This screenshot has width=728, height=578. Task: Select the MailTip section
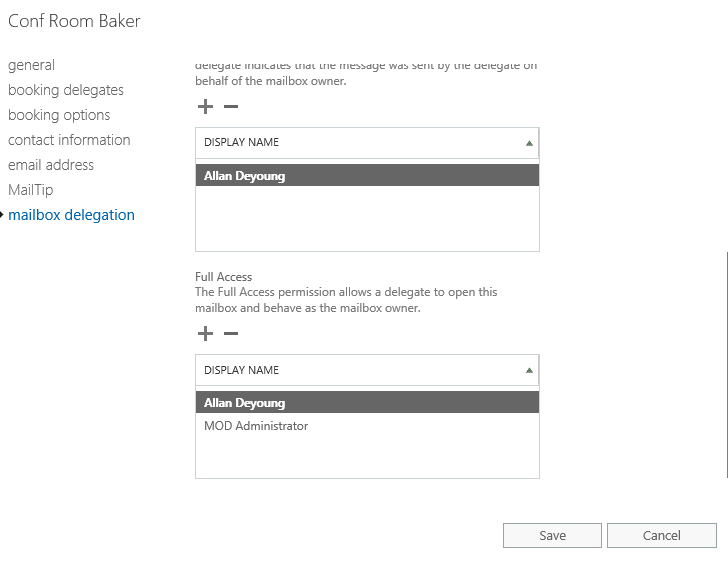tap(31, 190)
